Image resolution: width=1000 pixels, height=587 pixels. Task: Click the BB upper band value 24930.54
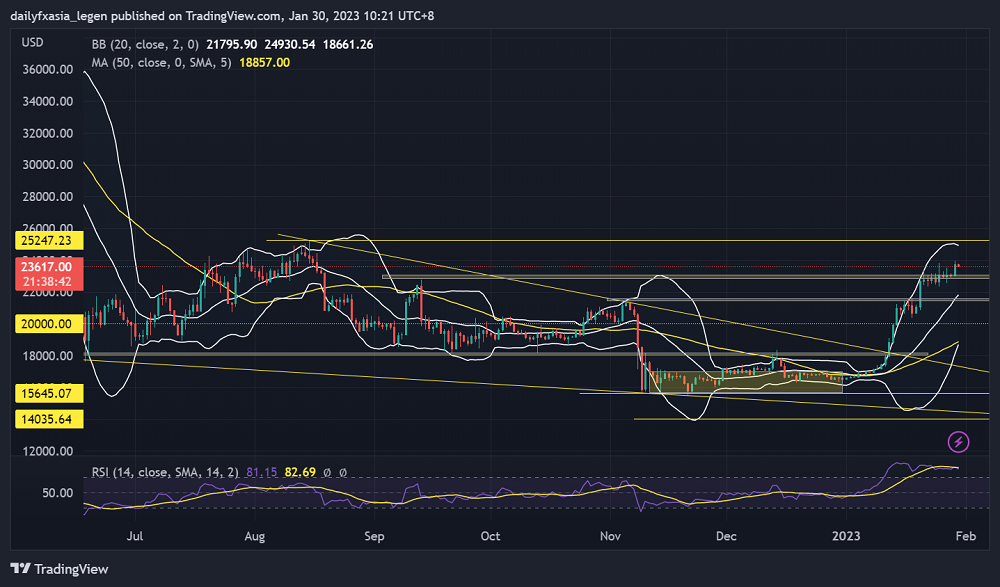click(290, 45)
